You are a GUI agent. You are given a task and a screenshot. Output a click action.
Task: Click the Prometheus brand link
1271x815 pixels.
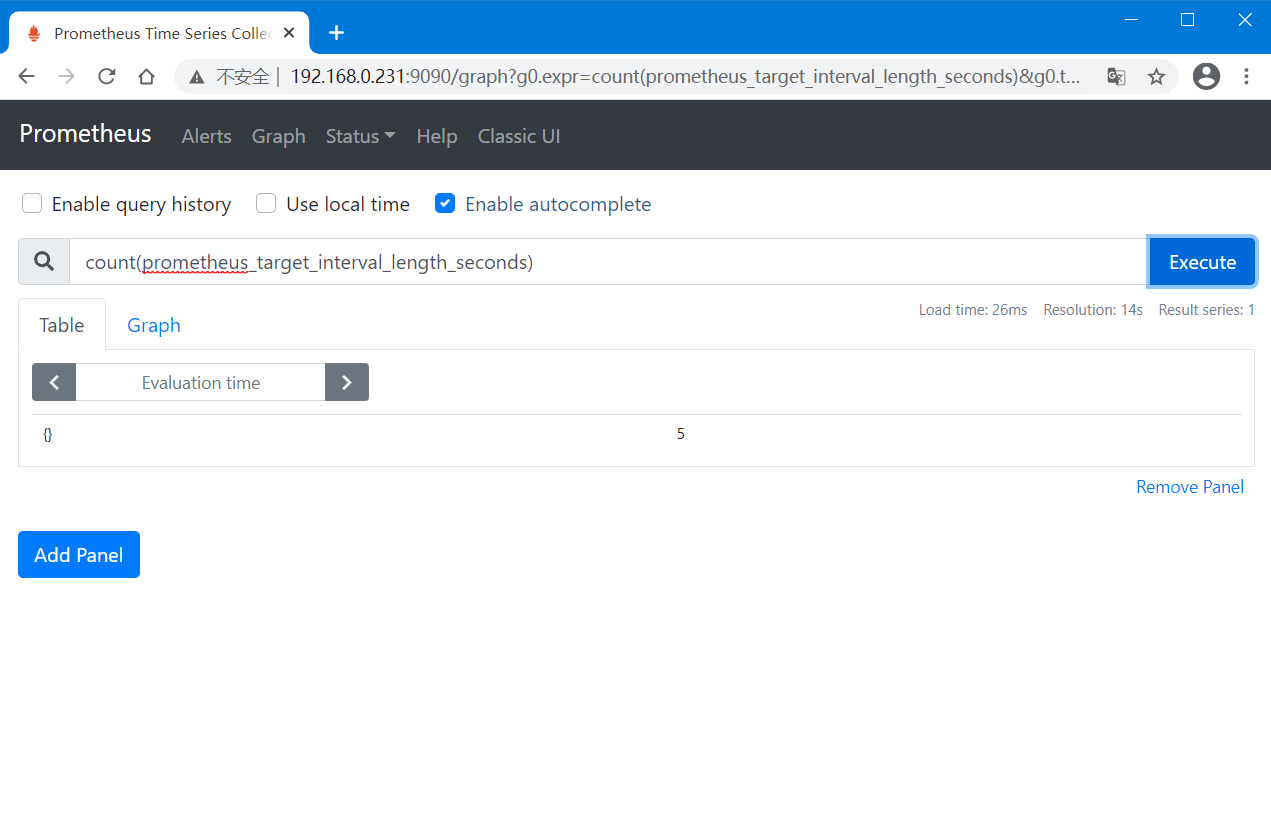pos(85,134)
